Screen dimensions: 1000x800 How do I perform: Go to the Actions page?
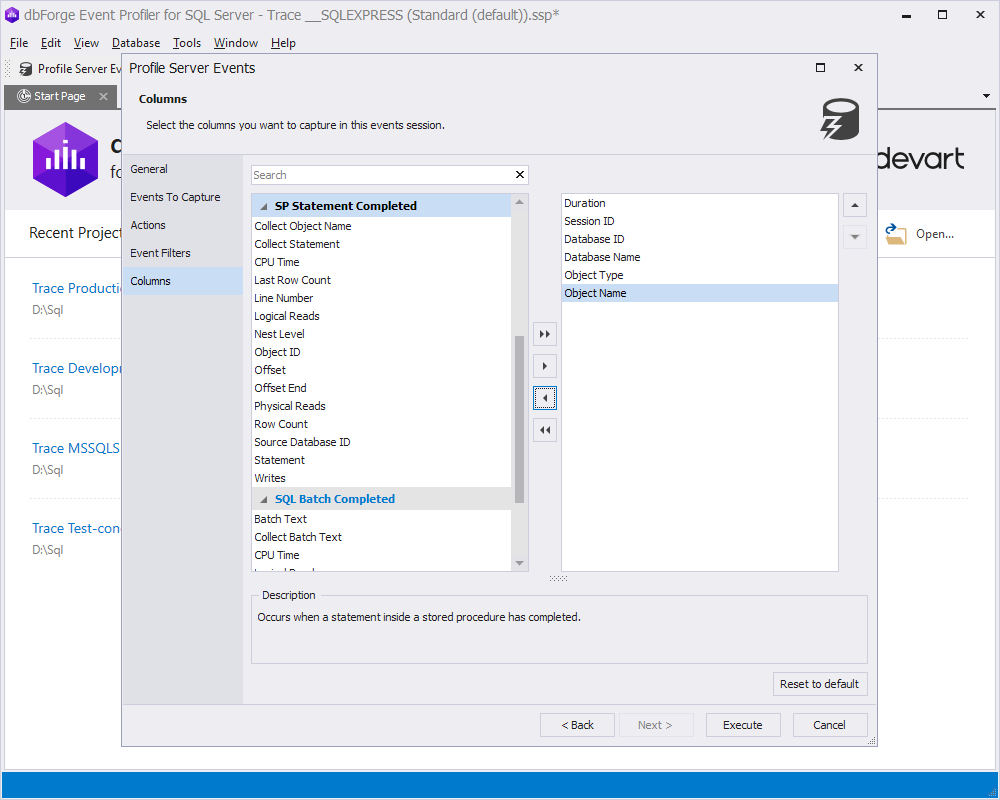pos(182,225)
